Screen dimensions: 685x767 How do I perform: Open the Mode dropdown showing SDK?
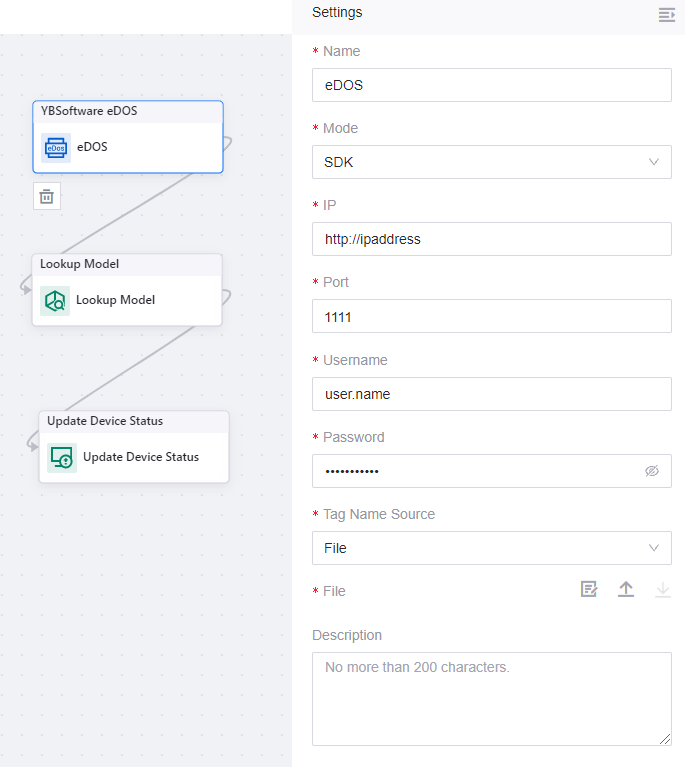tap(491, 162)
